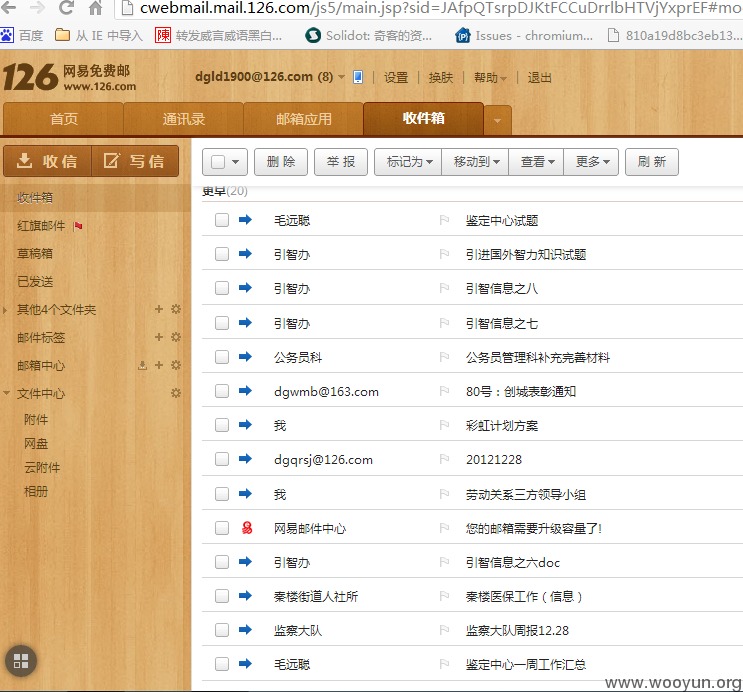Open the tab list dropdown after 收件箱 tab
743x692 pixels.
[498, 120]
